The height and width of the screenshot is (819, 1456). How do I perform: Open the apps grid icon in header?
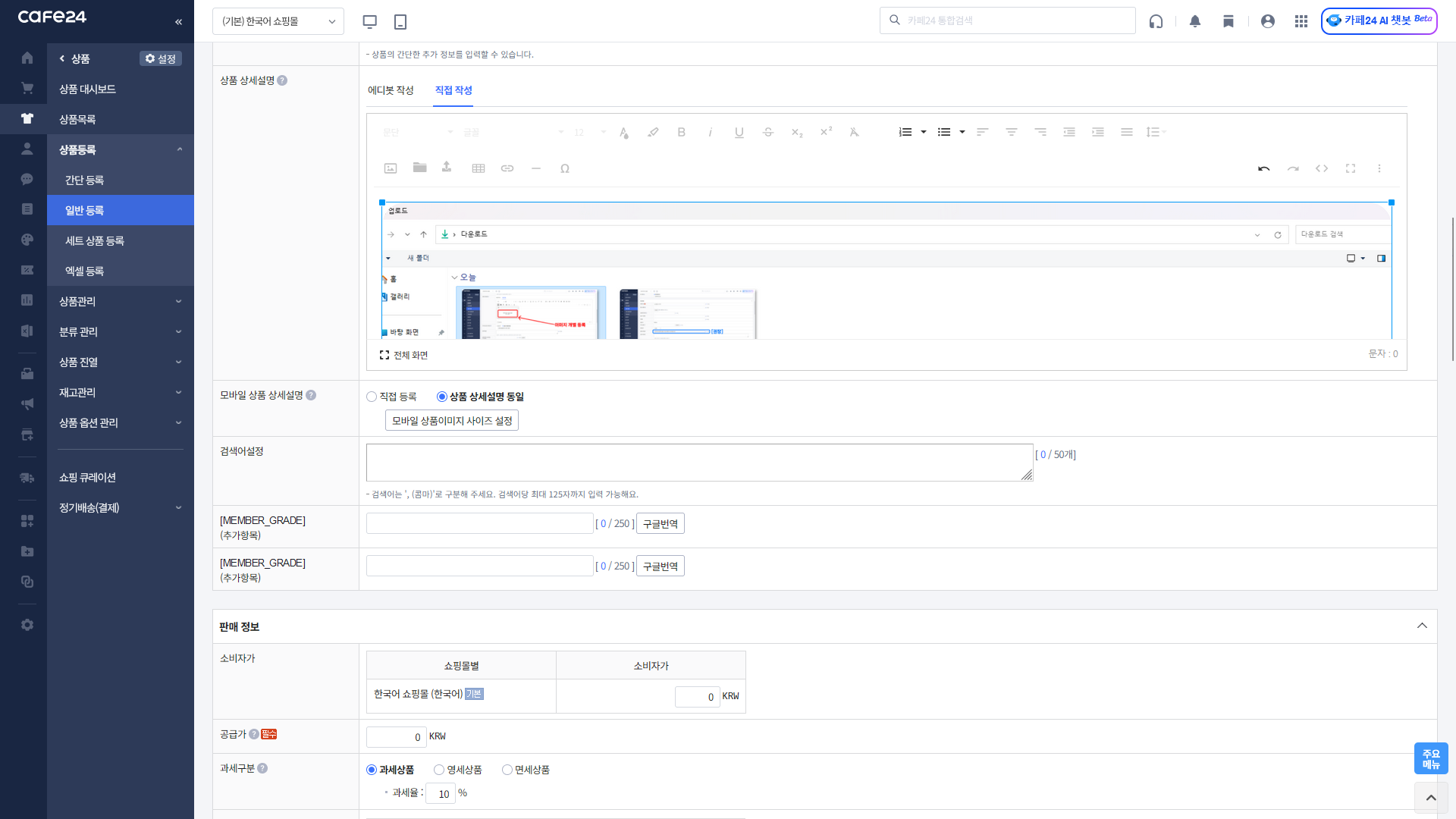[1301, 21]
